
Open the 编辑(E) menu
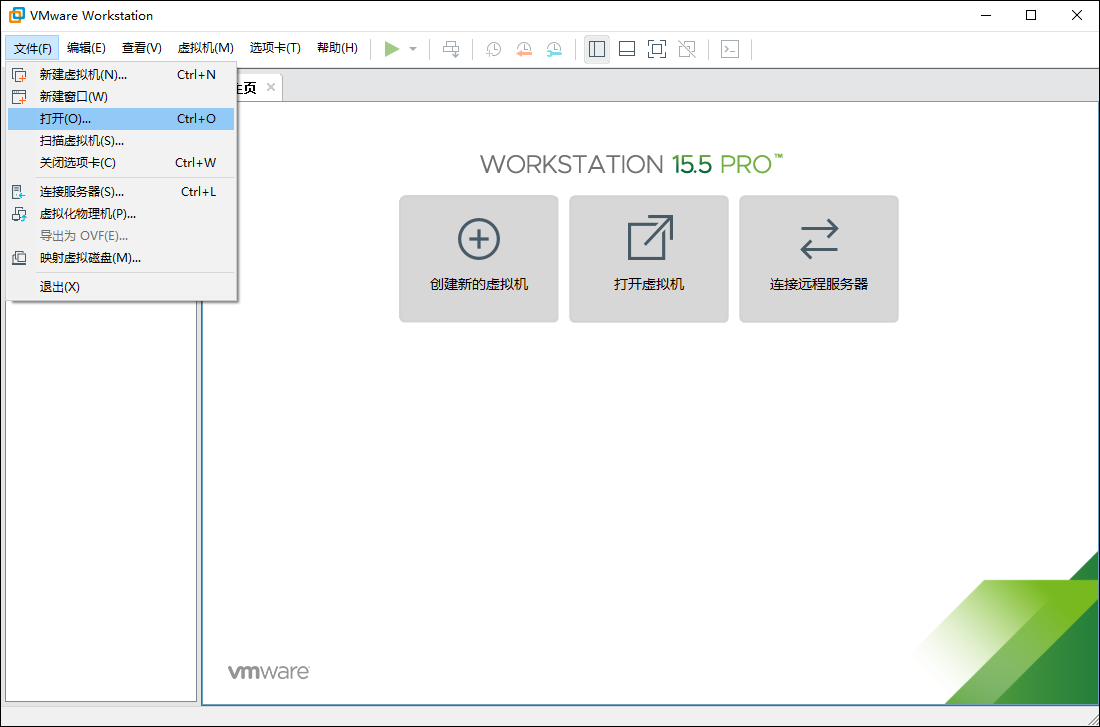tap(86, 48)
